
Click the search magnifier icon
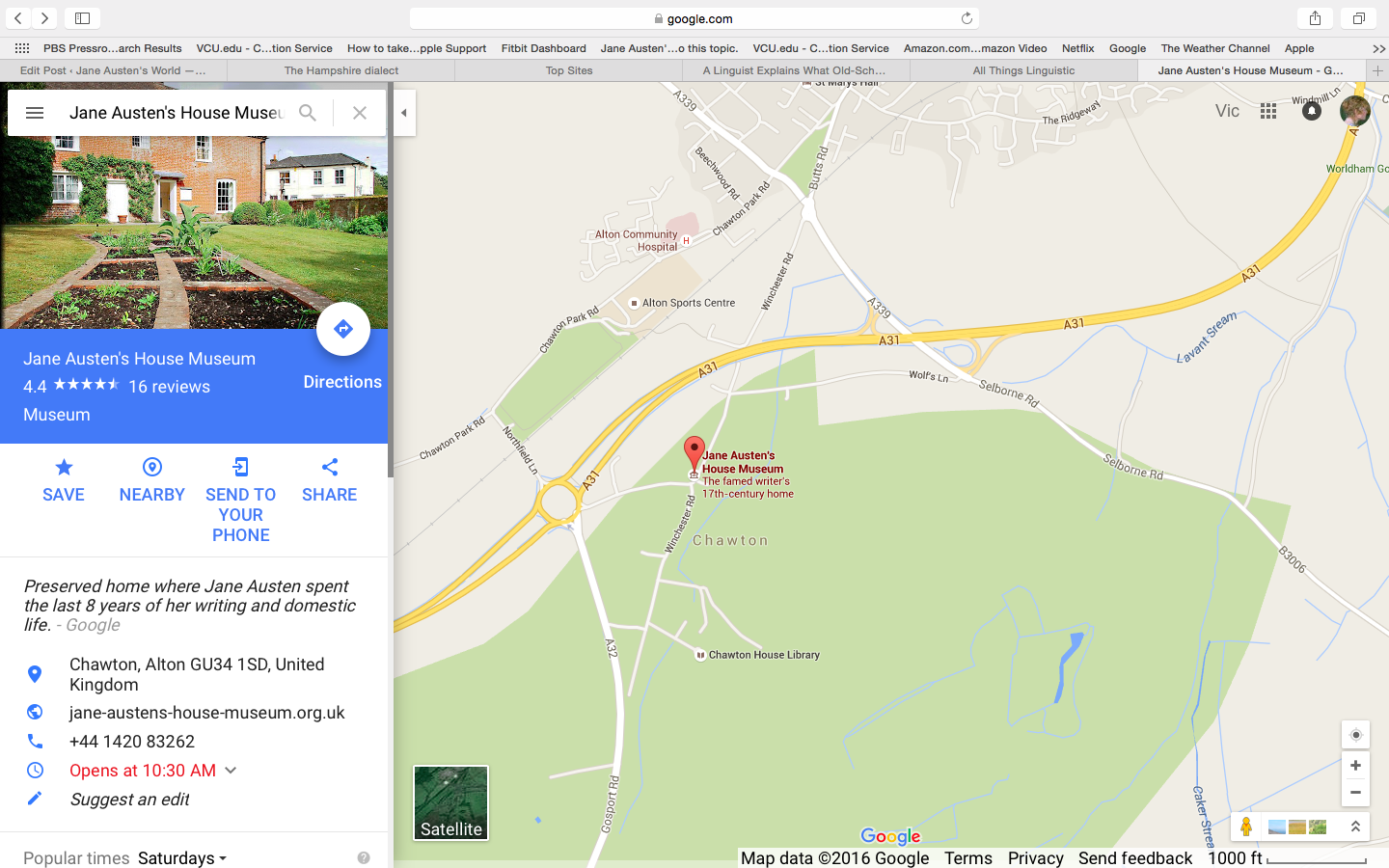pos(308,113)
